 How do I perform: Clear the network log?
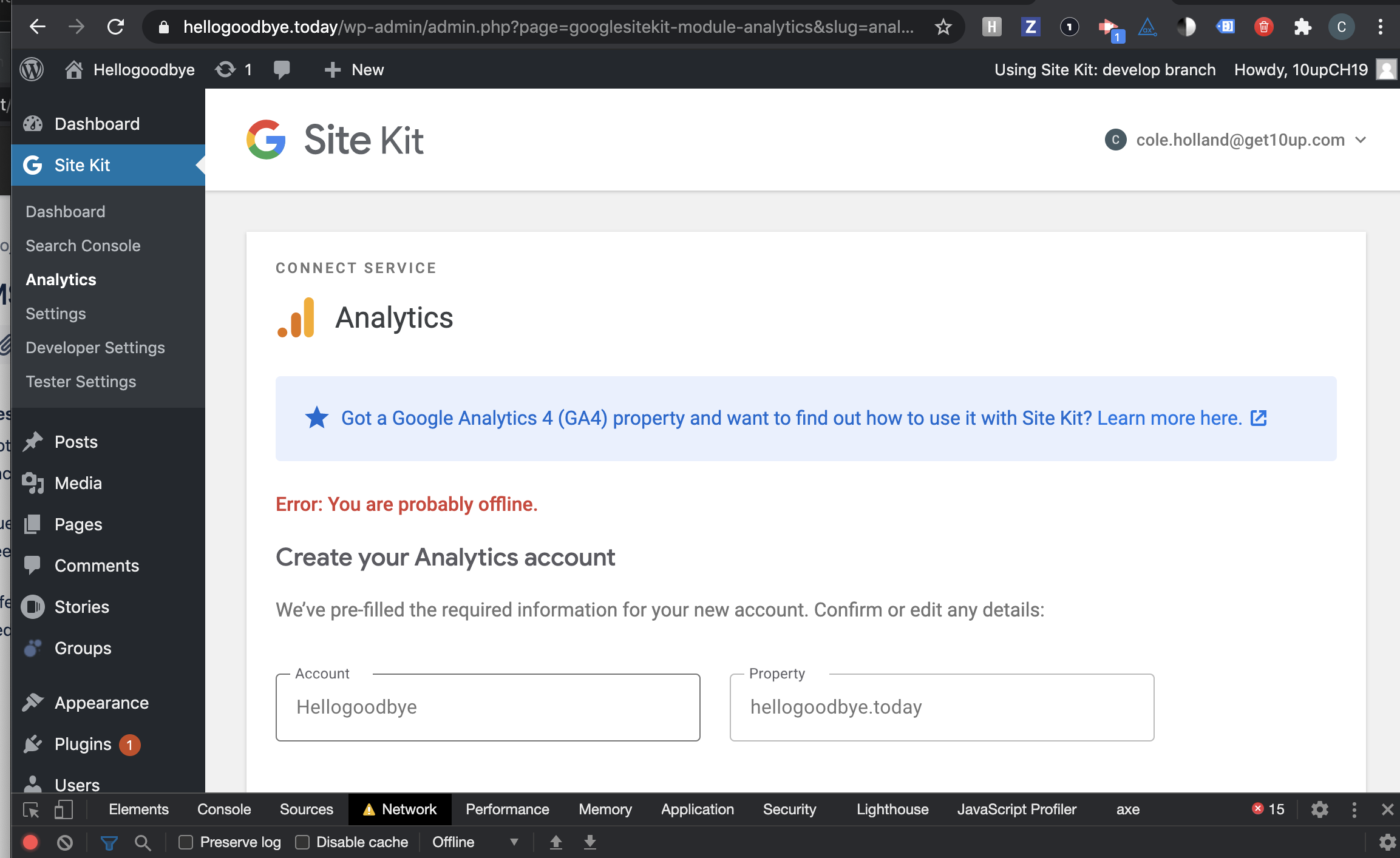[65, 842]
